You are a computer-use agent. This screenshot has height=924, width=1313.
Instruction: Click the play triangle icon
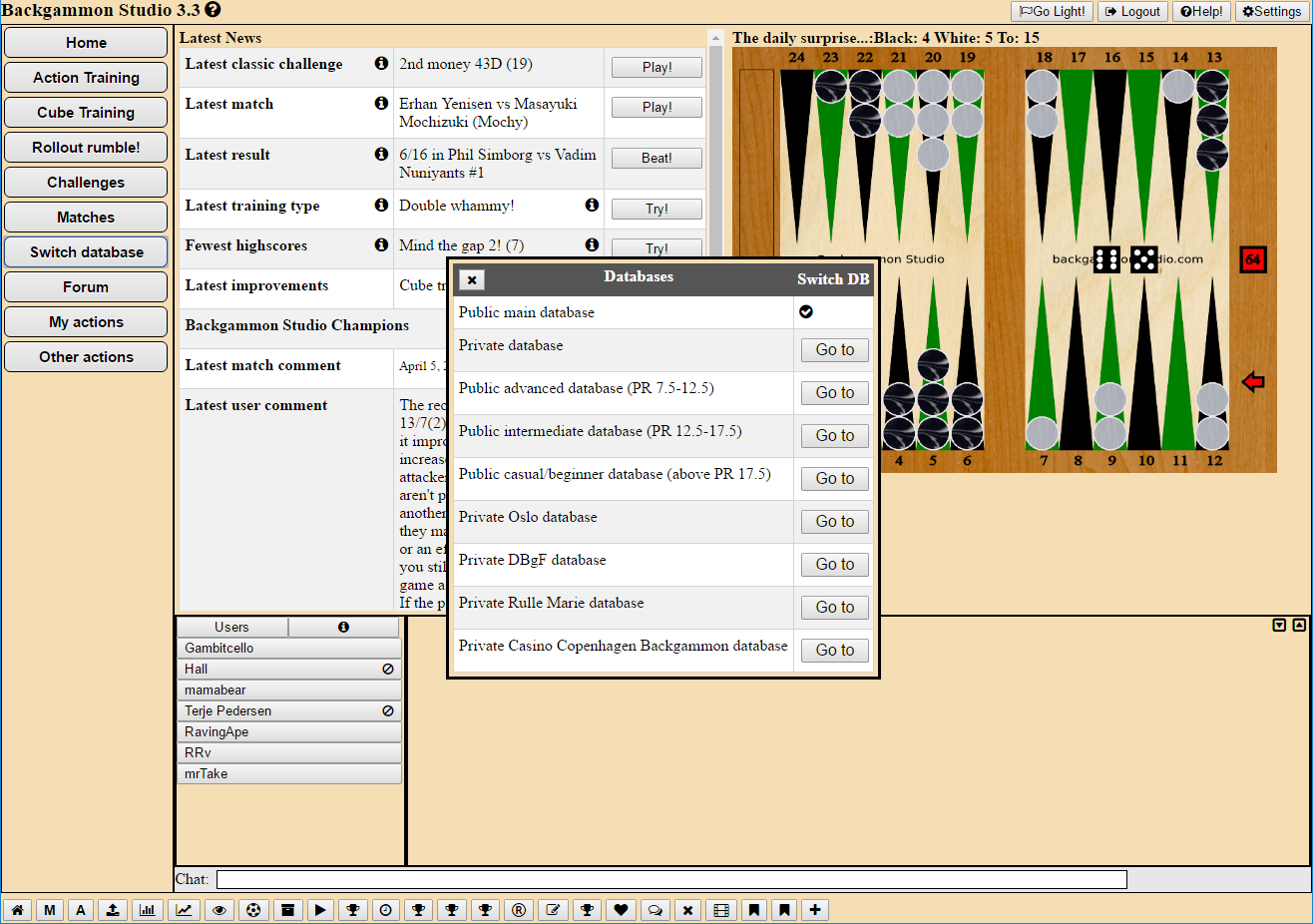[320, 910]
